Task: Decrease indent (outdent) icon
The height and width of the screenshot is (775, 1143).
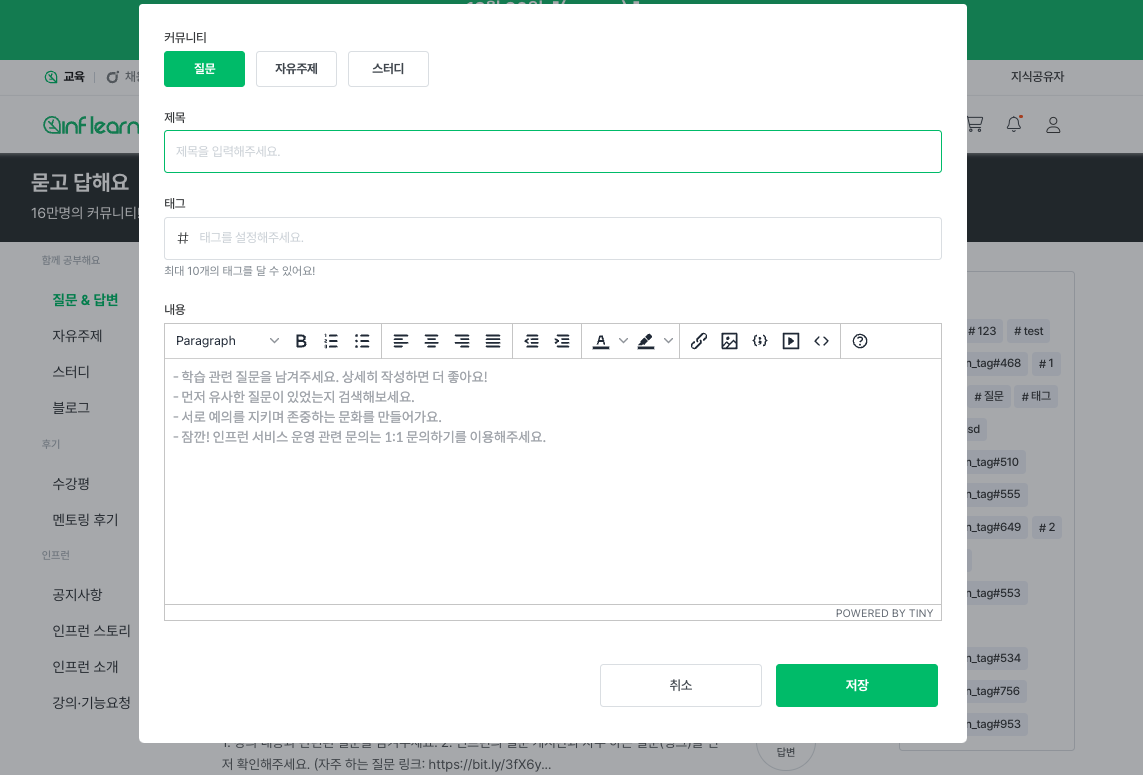Action: 531,341
